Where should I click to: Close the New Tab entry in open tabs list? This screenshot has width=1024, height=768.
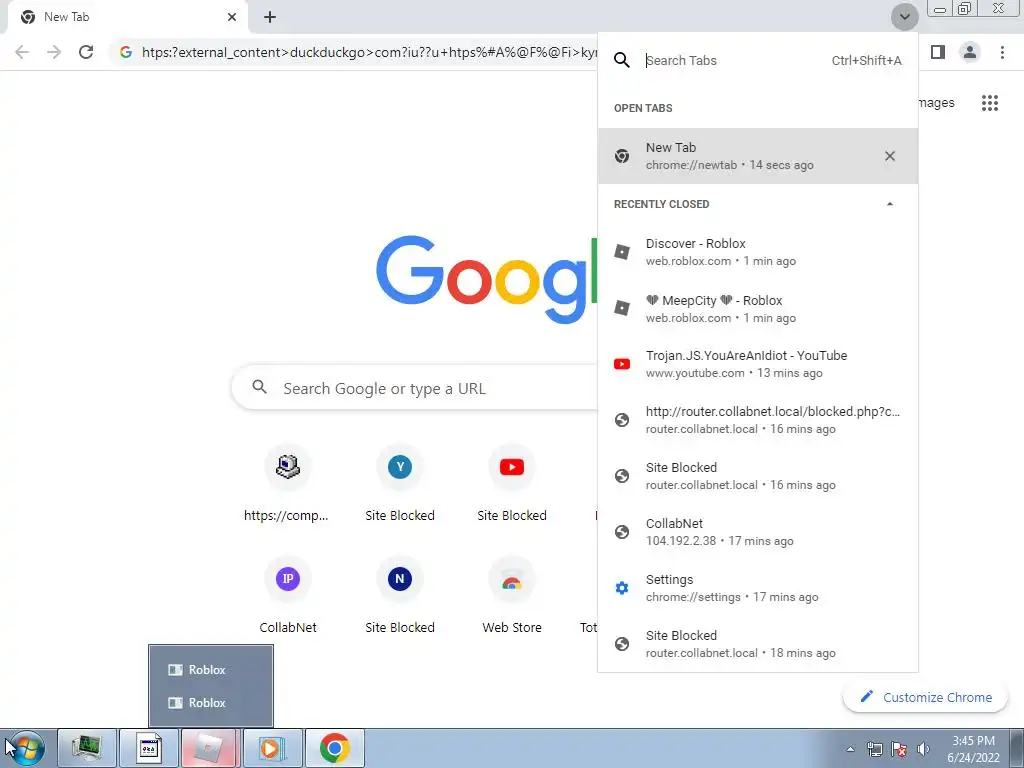[889, 156]
